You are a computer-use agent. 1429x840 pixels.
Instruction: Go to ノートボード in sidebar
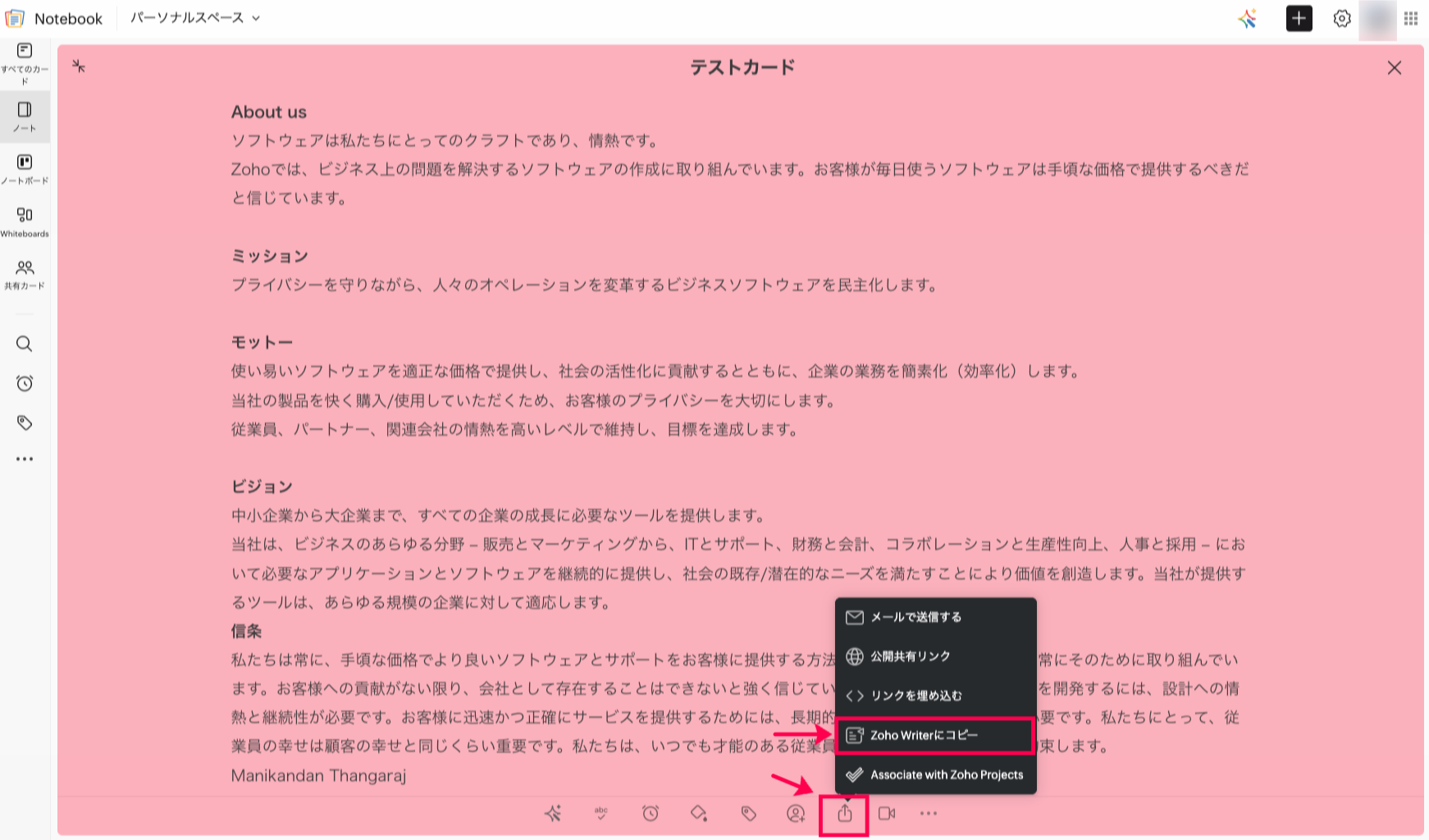(x=25, y=169)
